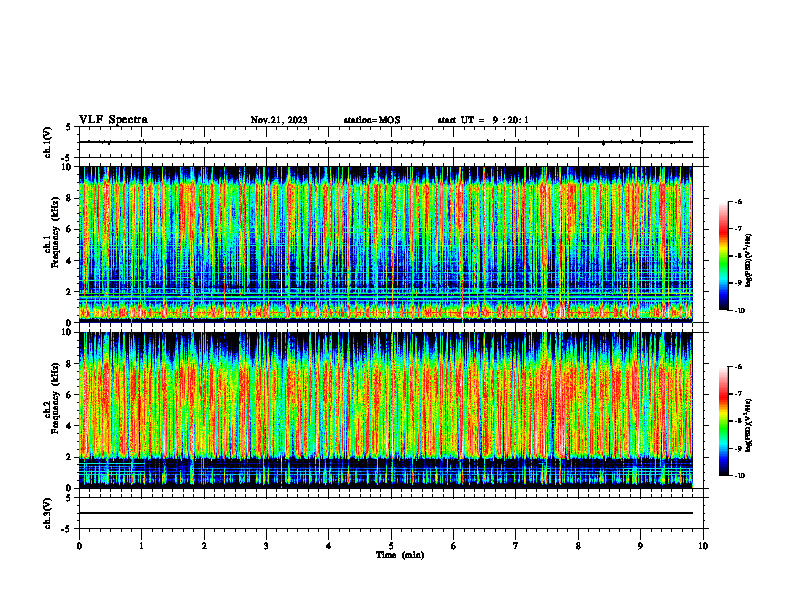792x612 pixels.
Task: Click the "5" voltage tick beside ch.1(V)
Action: pyautogui.click(x=68, y=128)
